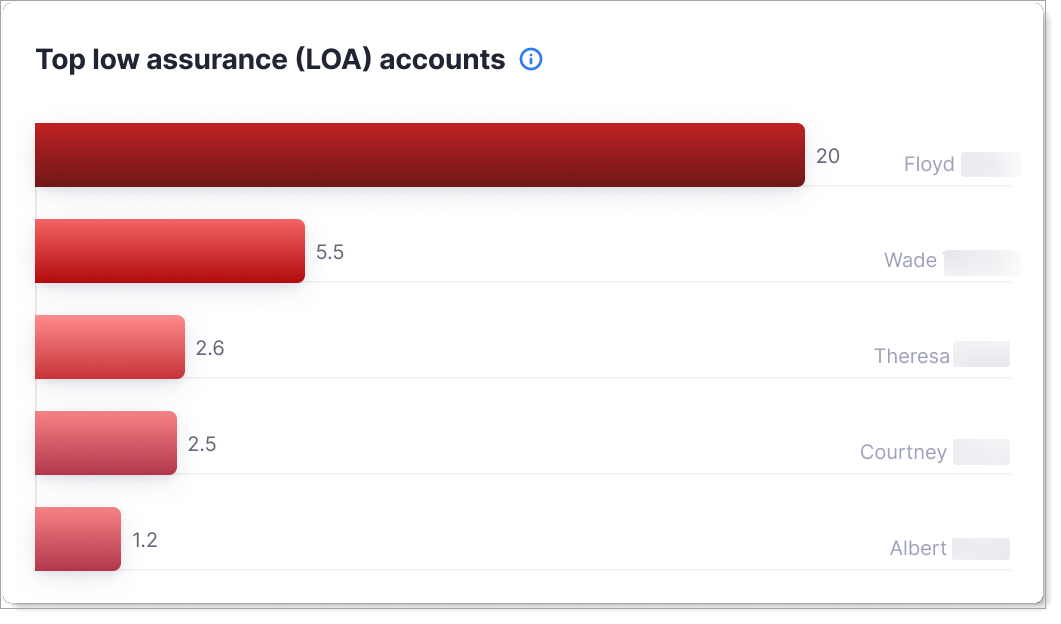Image resolution: width=1061 pixels, height=624 pixels.
Task: Open Courtney's account label
Action: coord(903,452)
